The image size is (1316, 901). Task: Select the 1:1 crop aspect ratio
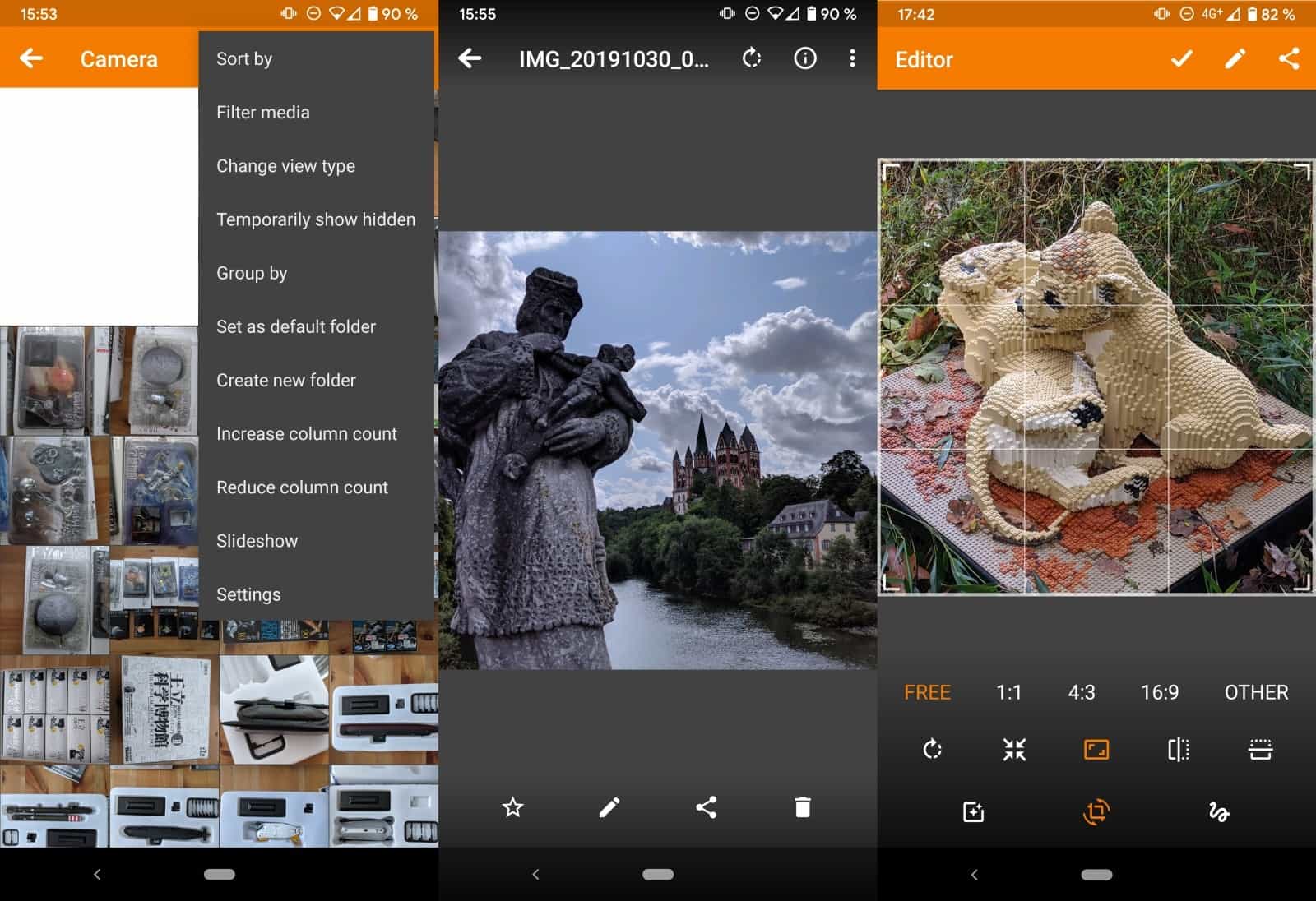[1008, 692]
